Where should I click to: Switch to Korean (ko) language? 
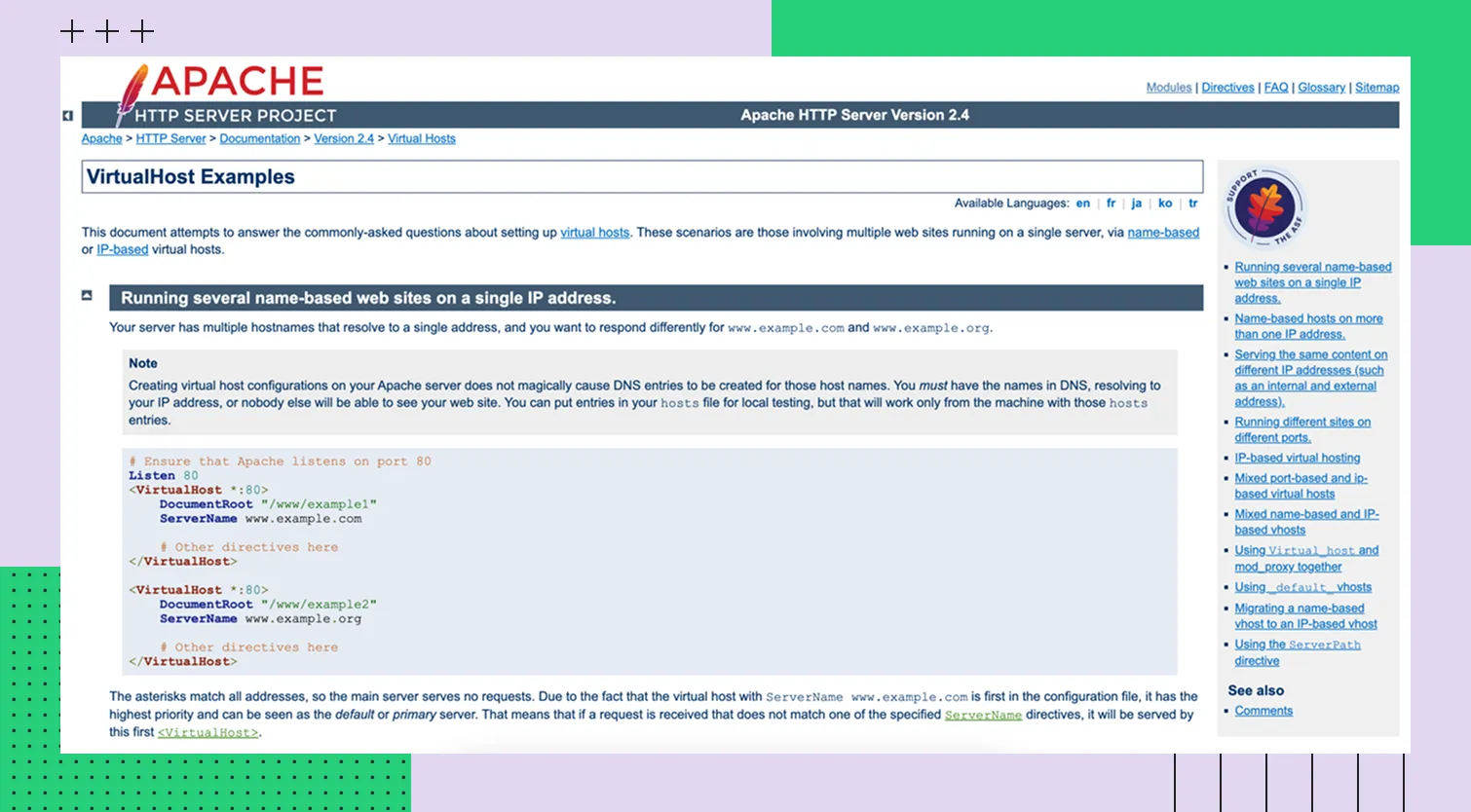(1164, 203)
